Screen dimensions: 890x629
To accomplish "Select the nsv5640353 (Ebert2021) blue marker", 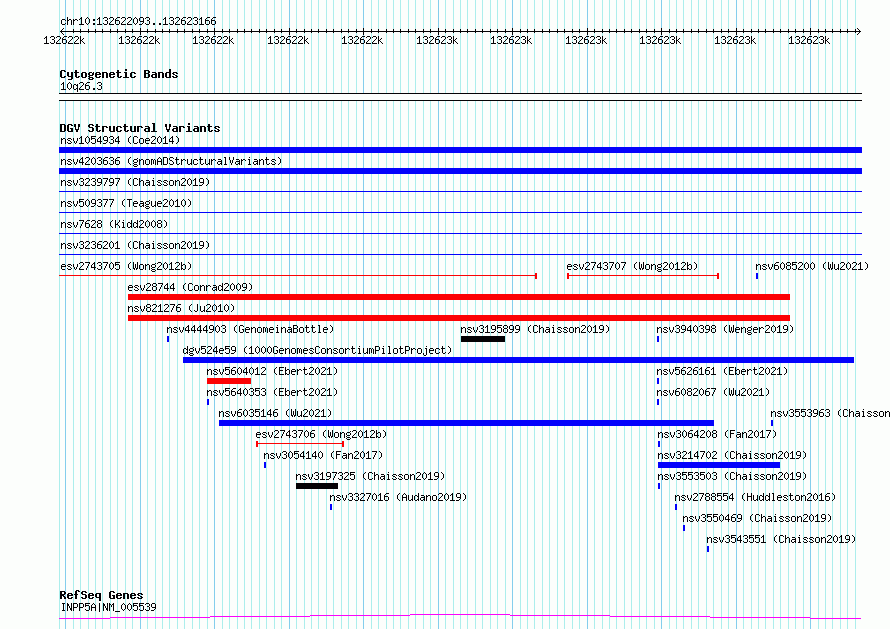I will tap(208, 402).
